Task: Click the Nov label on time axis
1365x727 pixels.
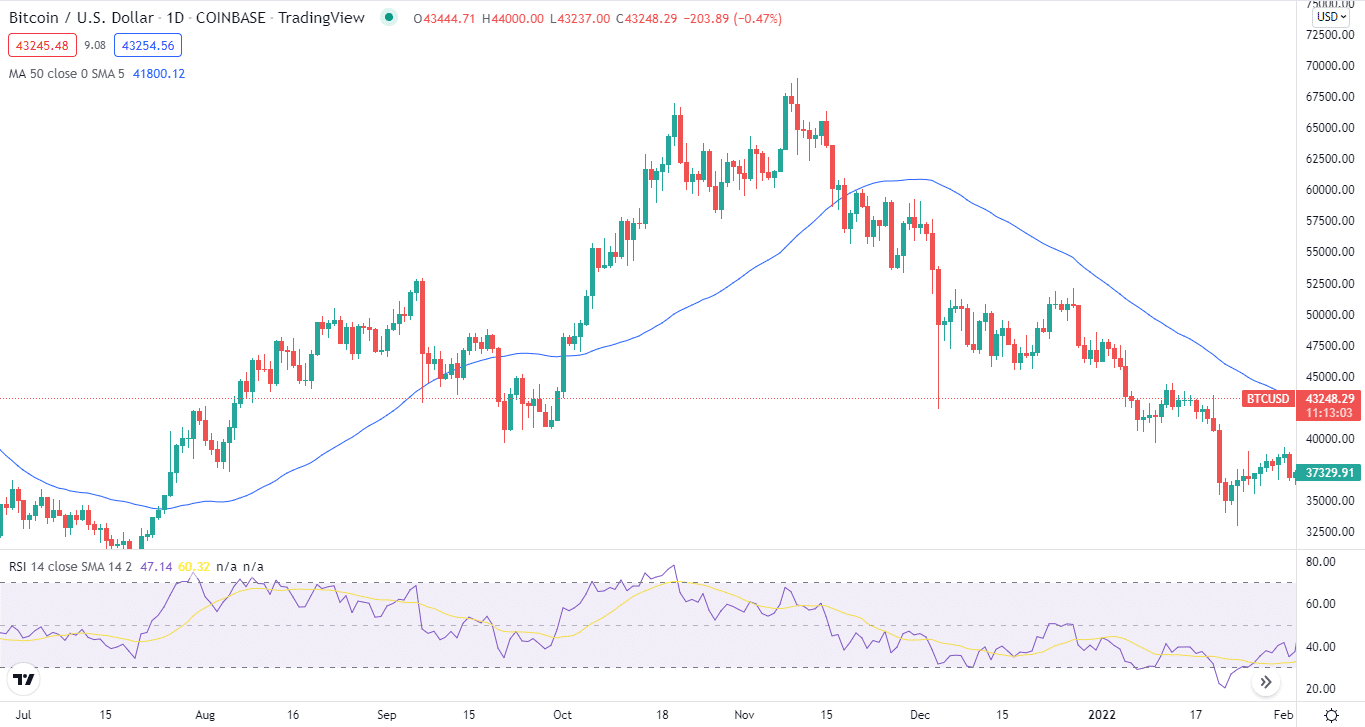Action: pos(746,715)
